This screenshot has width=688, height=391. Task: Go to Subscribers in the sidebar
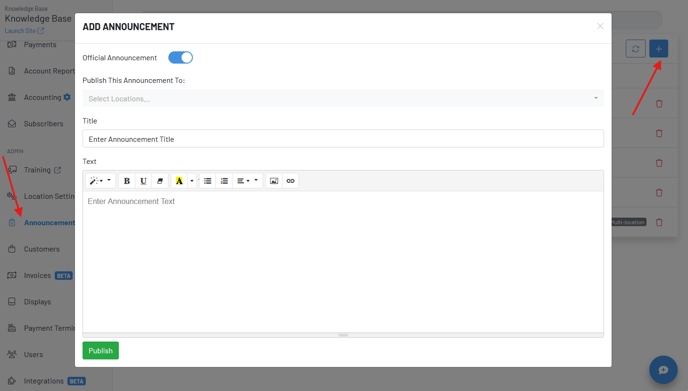pos(43,124)
